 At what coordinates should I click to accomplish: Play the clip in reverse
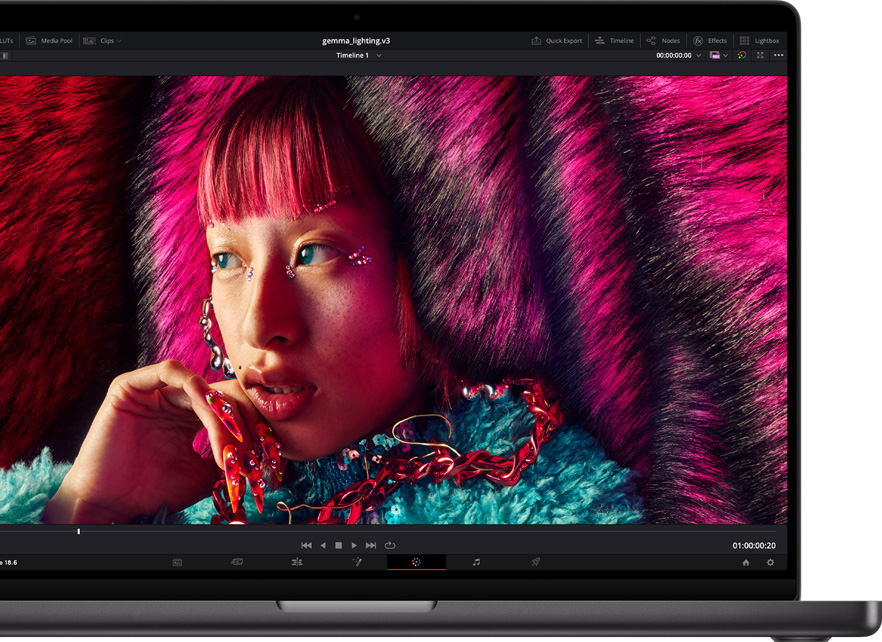click(323, 545)
